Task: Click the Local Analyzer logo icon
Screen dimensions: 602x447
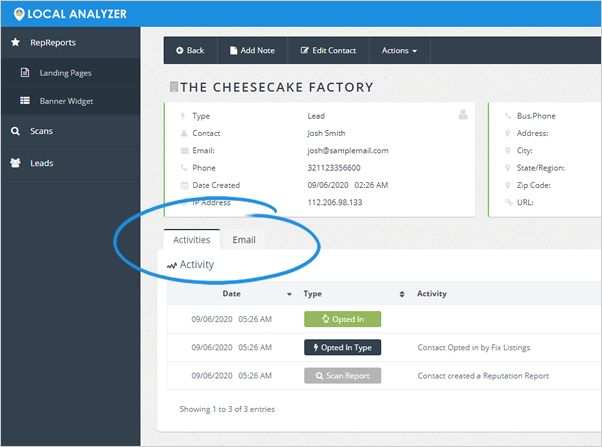Action: [19, 14]
